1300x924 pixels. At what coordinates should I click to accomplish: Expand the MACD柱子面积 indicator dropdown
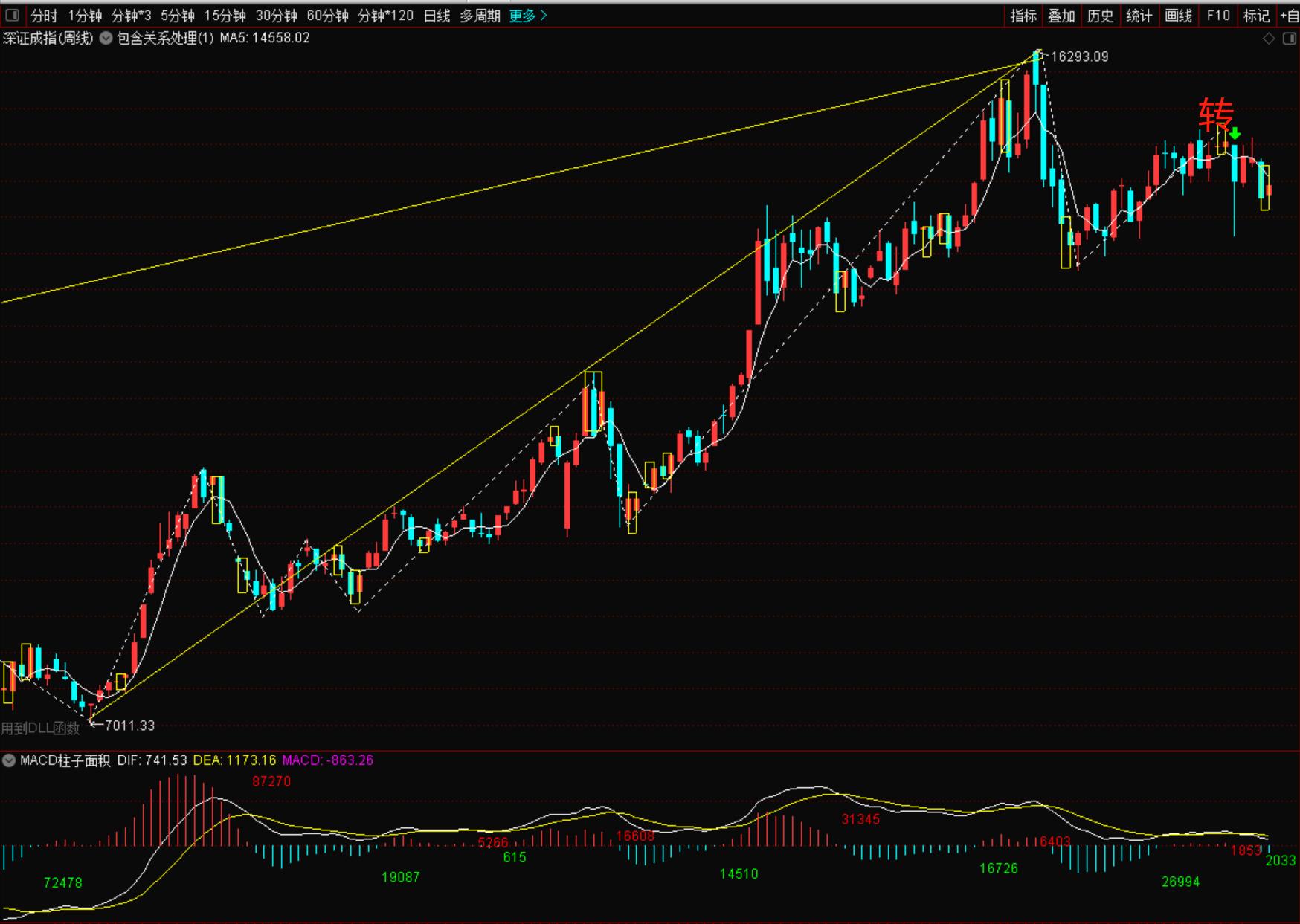[x=9, y=760]
